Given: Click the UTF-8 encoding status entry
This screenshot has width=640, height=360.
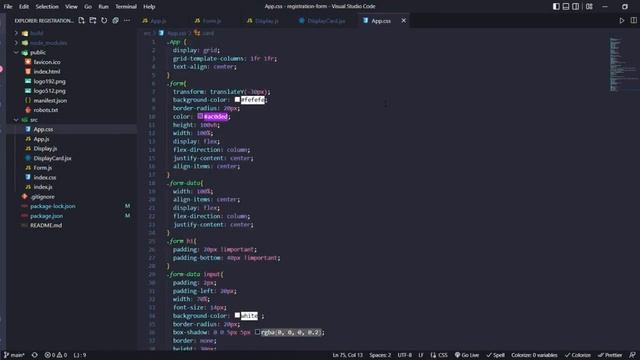Looking at the screenshot, I should pos(404,355).
